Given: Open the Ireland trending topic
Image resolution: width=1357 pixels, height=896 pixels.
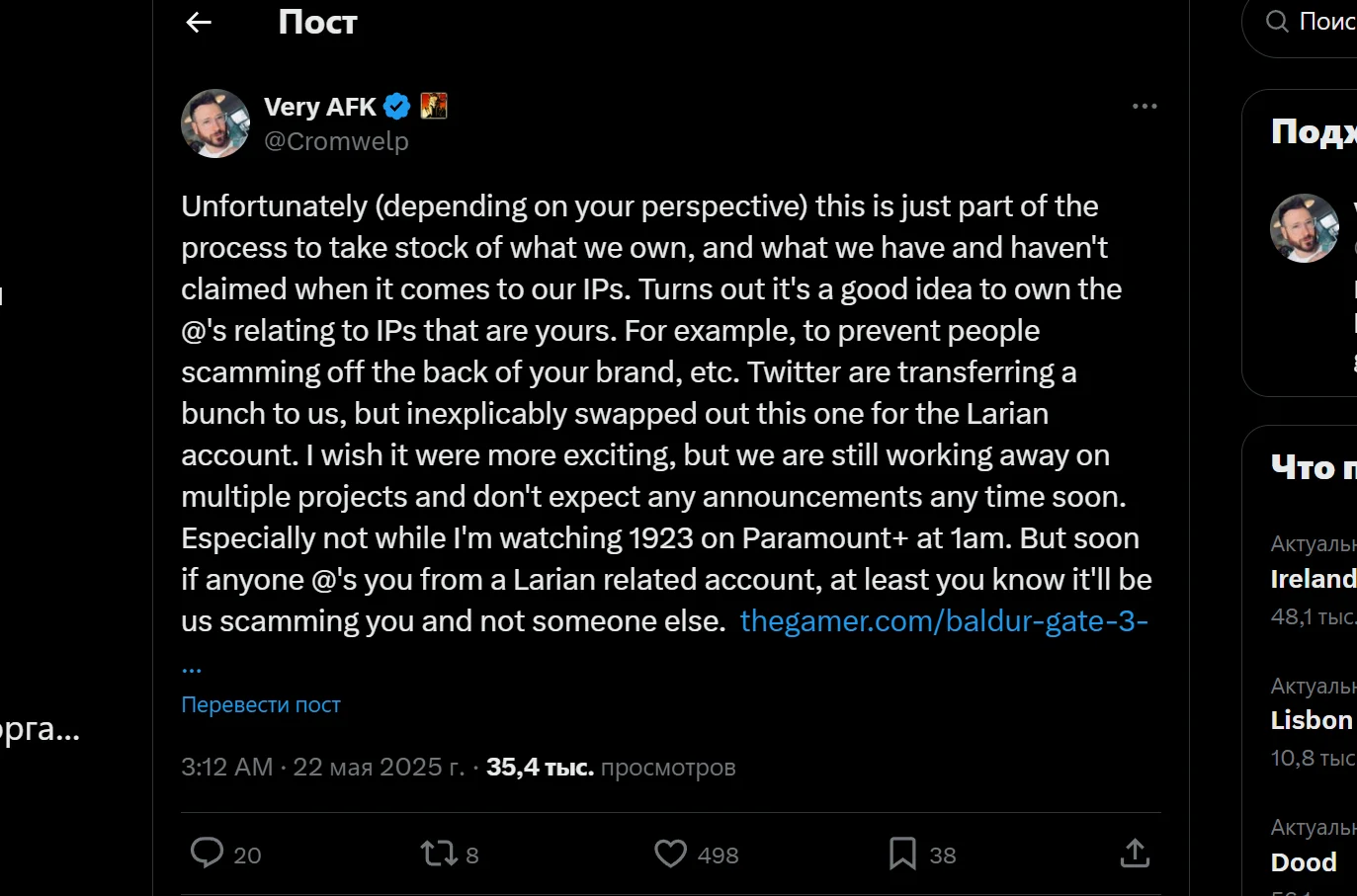Looking at the screenshot, I should 1314,580.
